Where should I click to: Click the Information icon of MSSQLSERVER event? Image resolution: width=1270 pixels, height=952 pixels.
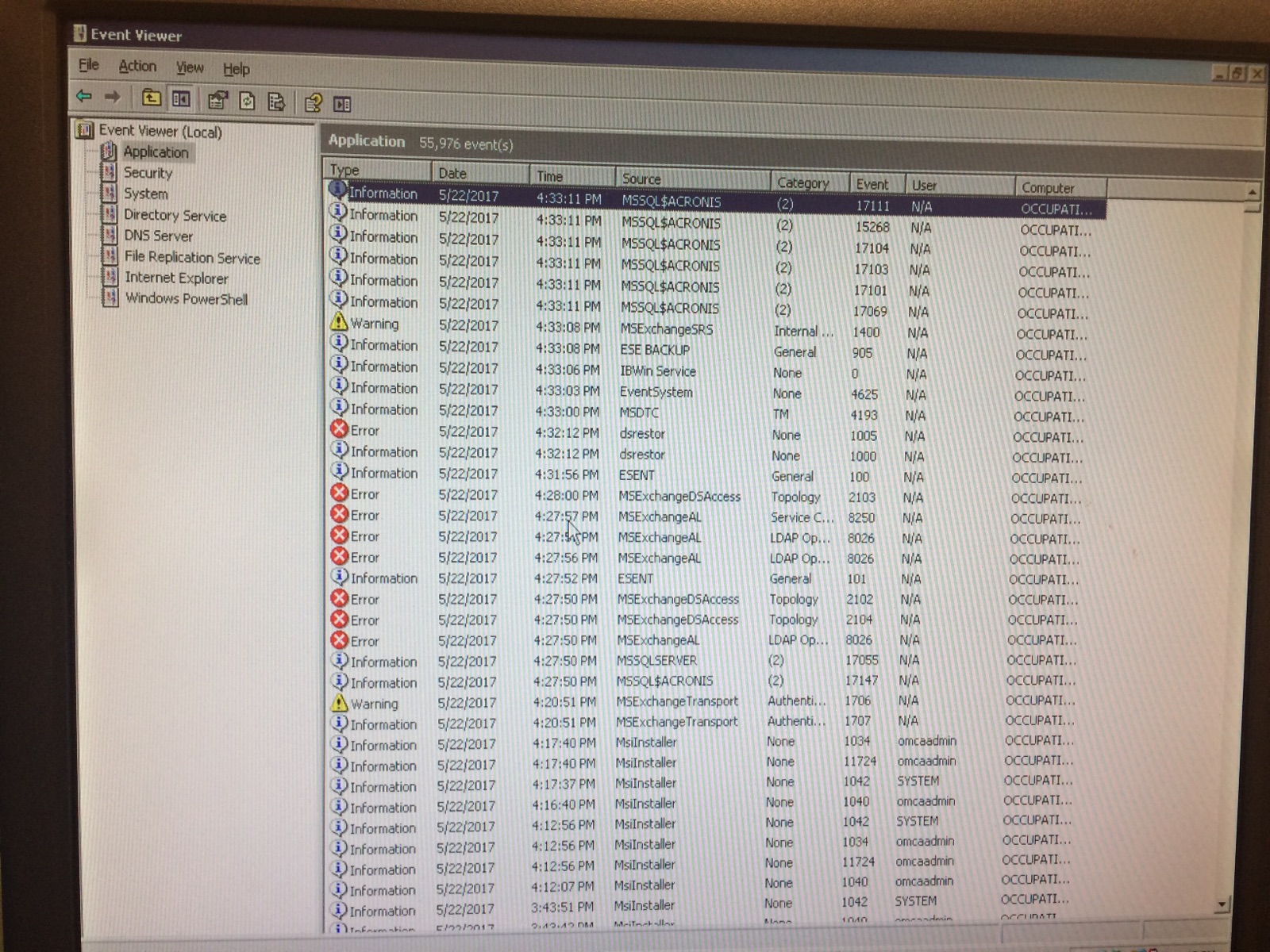pos(339,661)
